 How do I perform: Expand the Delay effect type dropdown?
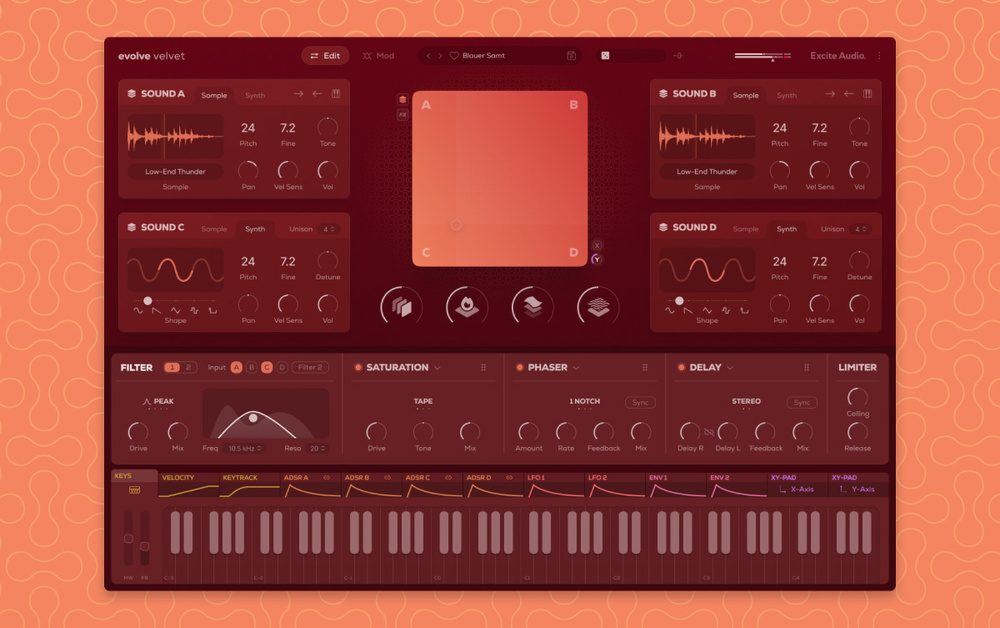[x=730, y=367]
